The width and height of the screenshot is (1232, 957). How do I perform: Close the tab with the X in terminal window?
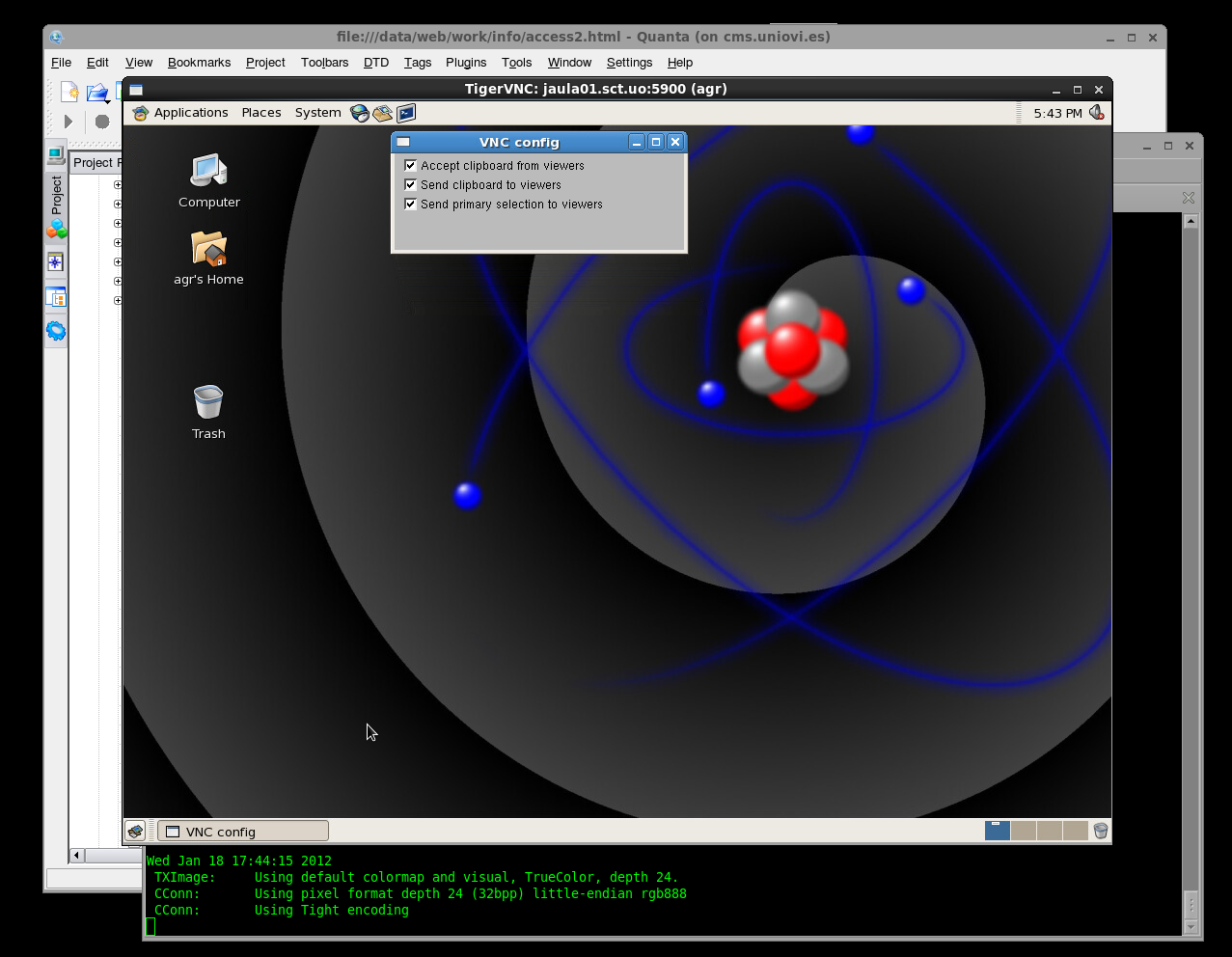[1189, 197]
